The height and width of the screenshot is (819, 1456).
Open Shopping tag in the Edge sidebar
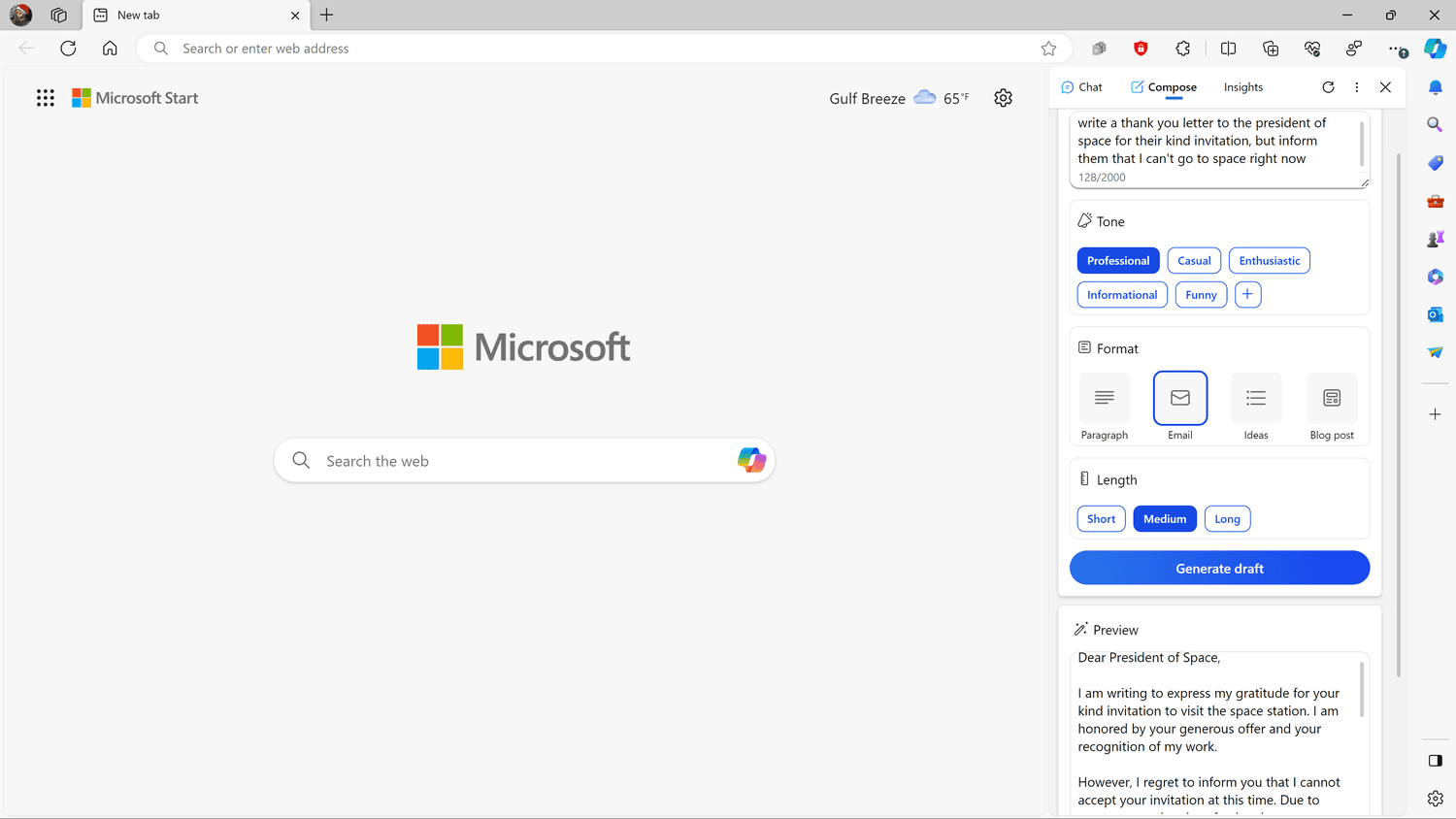click(x=1435, y=163)
